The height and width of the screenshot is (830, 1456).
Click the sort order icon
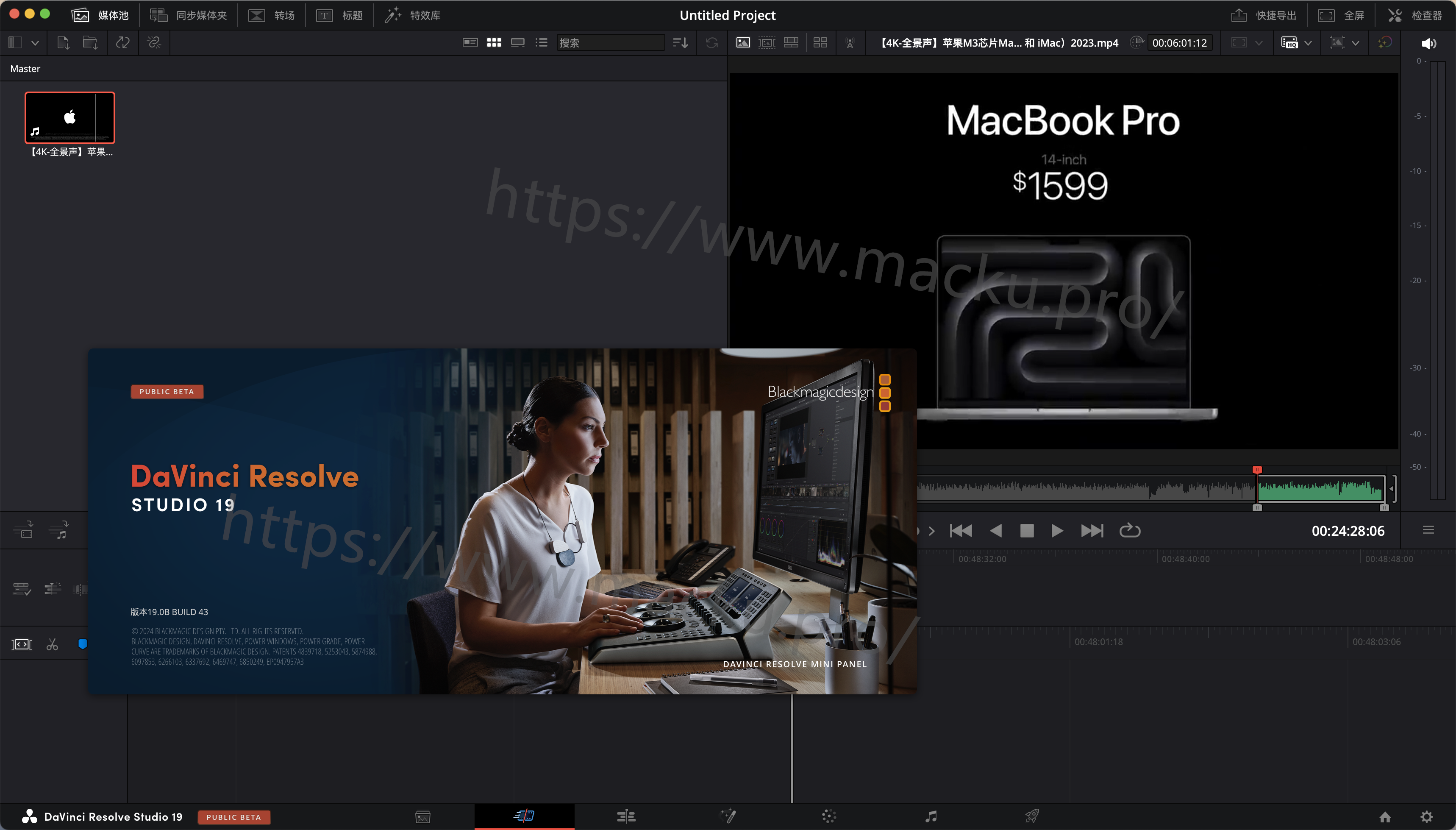(x=681, y=43)
